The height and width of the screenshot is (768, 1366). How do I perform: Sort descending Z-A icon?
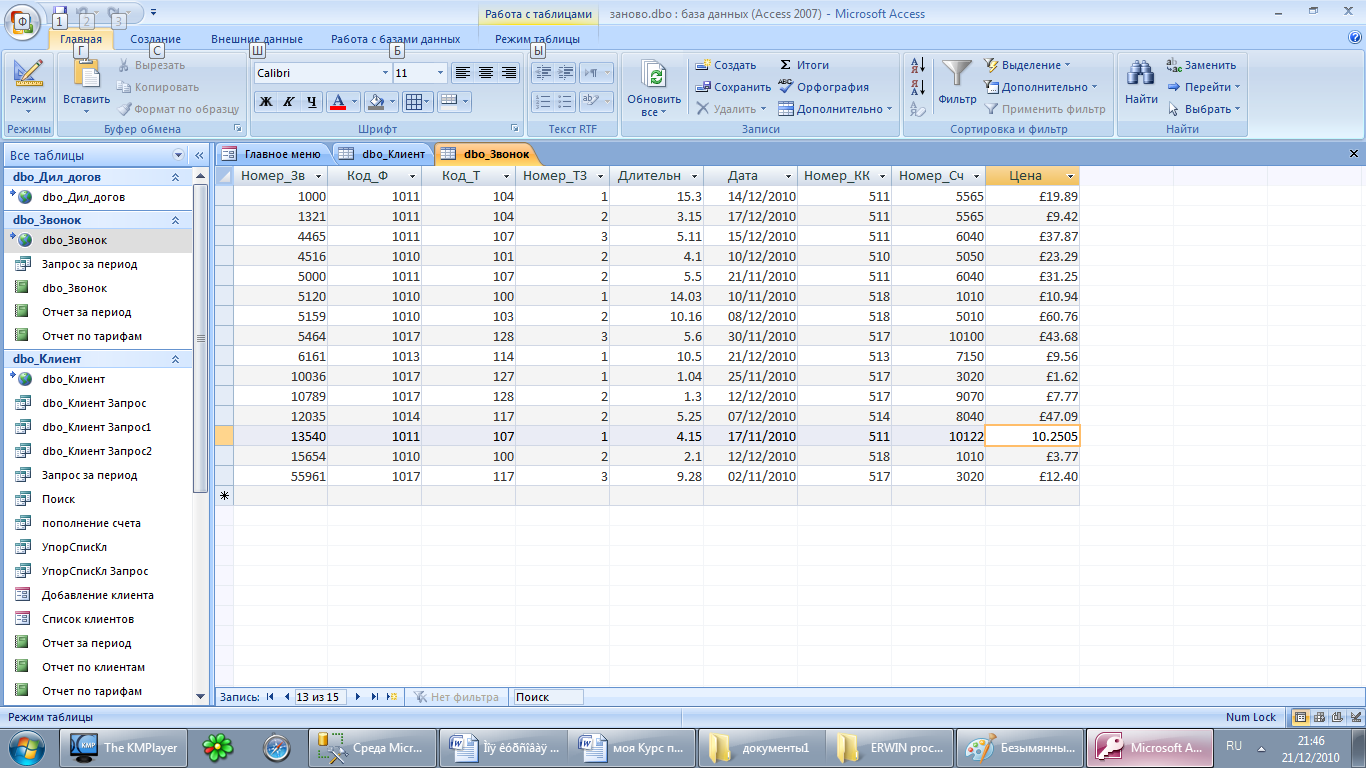point(918,88)
